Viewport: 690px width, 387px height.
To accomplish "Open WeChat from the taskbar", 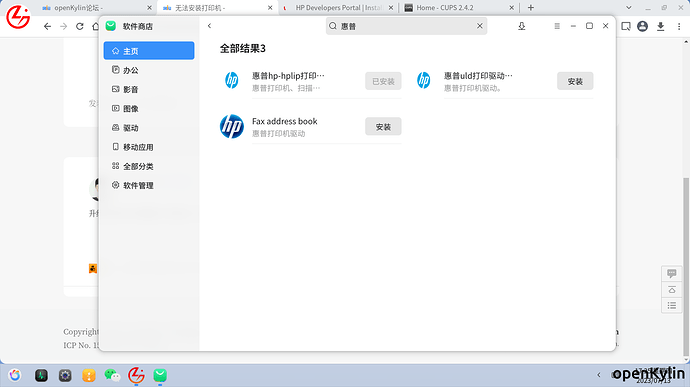I will (x=112, y=375).
